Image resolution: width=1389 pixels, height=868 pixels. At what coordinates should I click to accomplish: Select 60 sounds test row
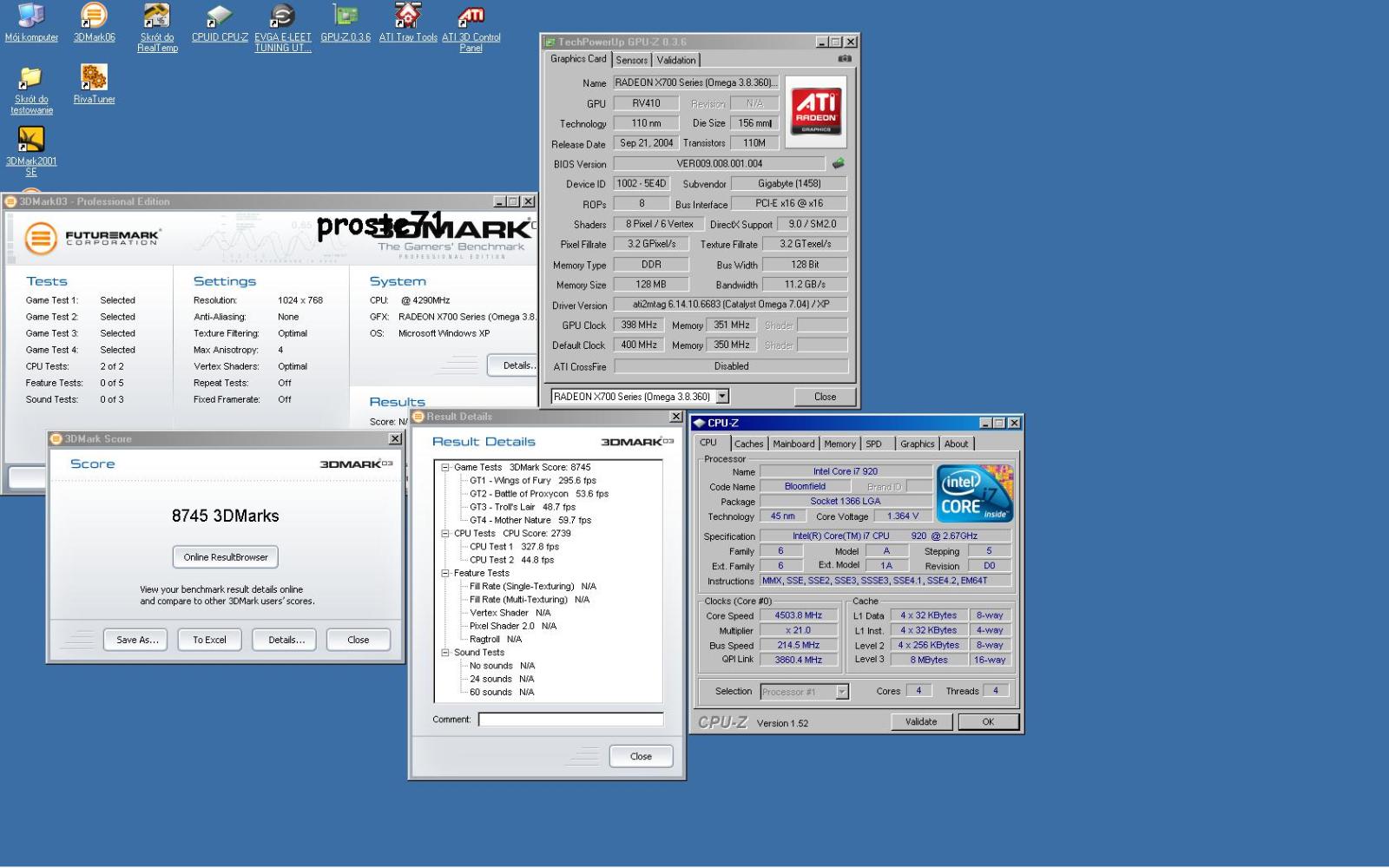click(502, 692)
